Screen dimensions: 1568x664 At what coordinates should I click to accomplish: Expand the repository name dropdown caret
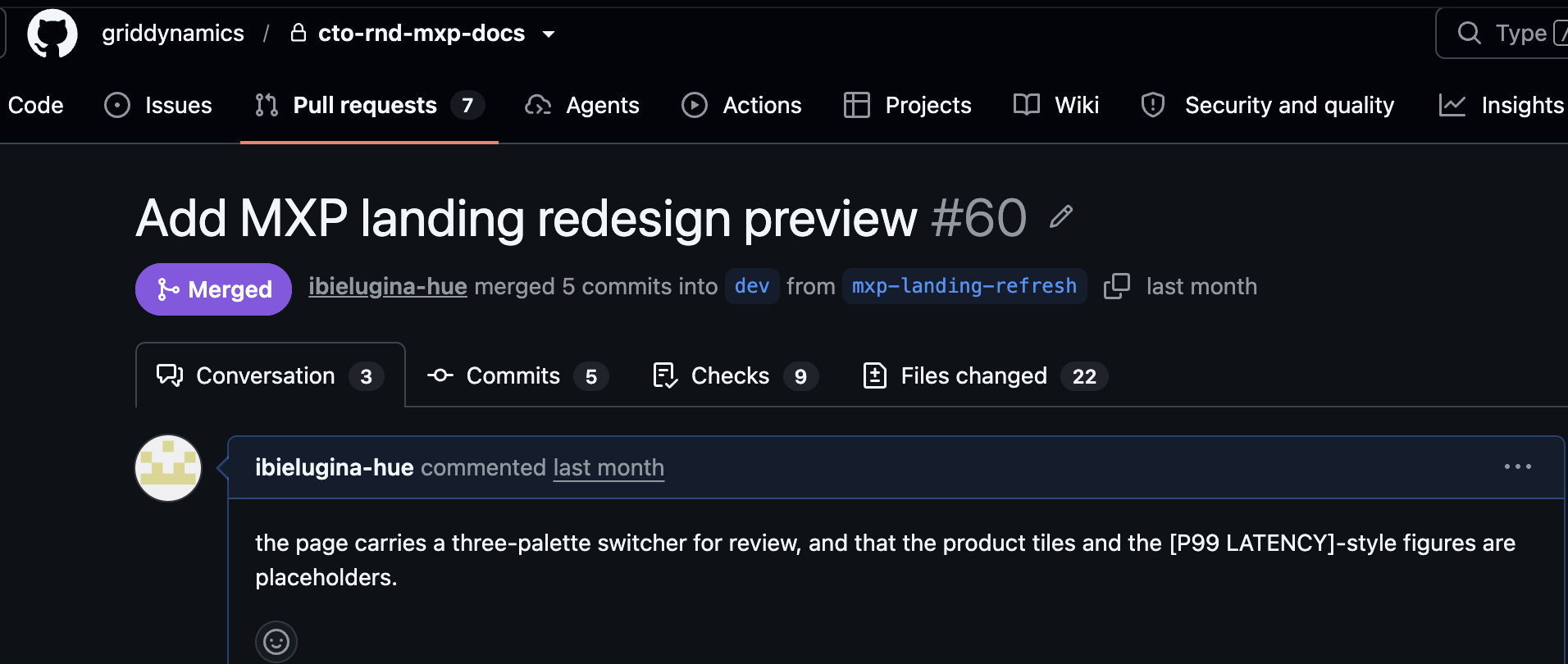[549, 34]
